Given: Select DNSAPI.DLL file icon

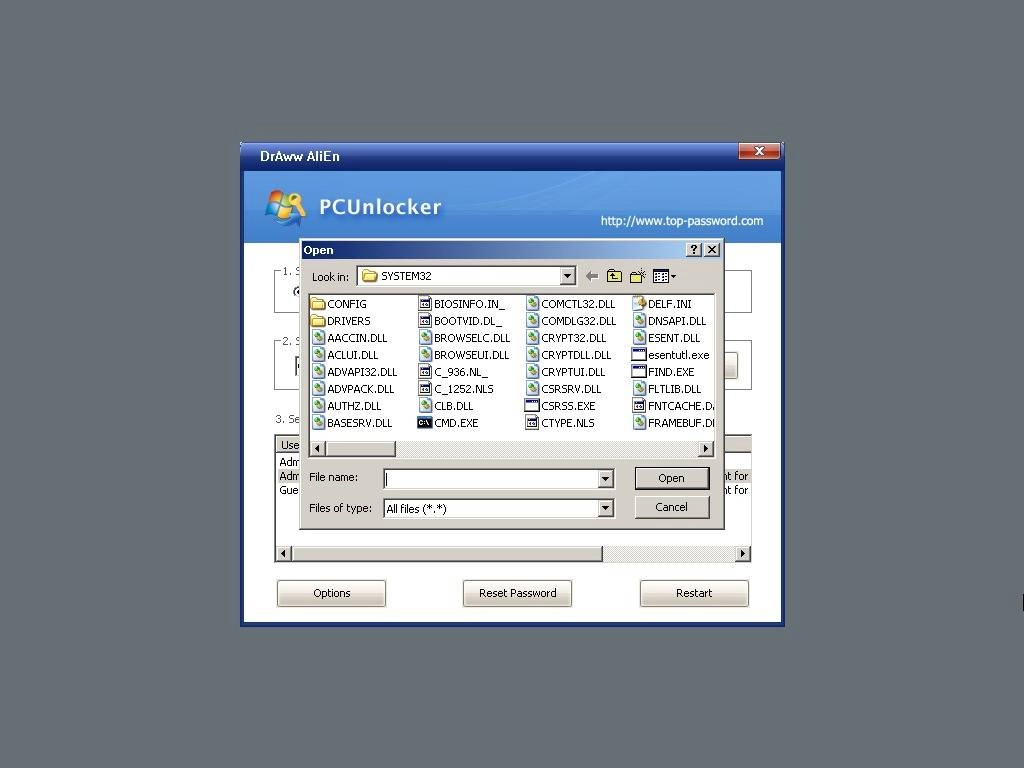Looking at the screenshot, I should [x=639, y=321].
